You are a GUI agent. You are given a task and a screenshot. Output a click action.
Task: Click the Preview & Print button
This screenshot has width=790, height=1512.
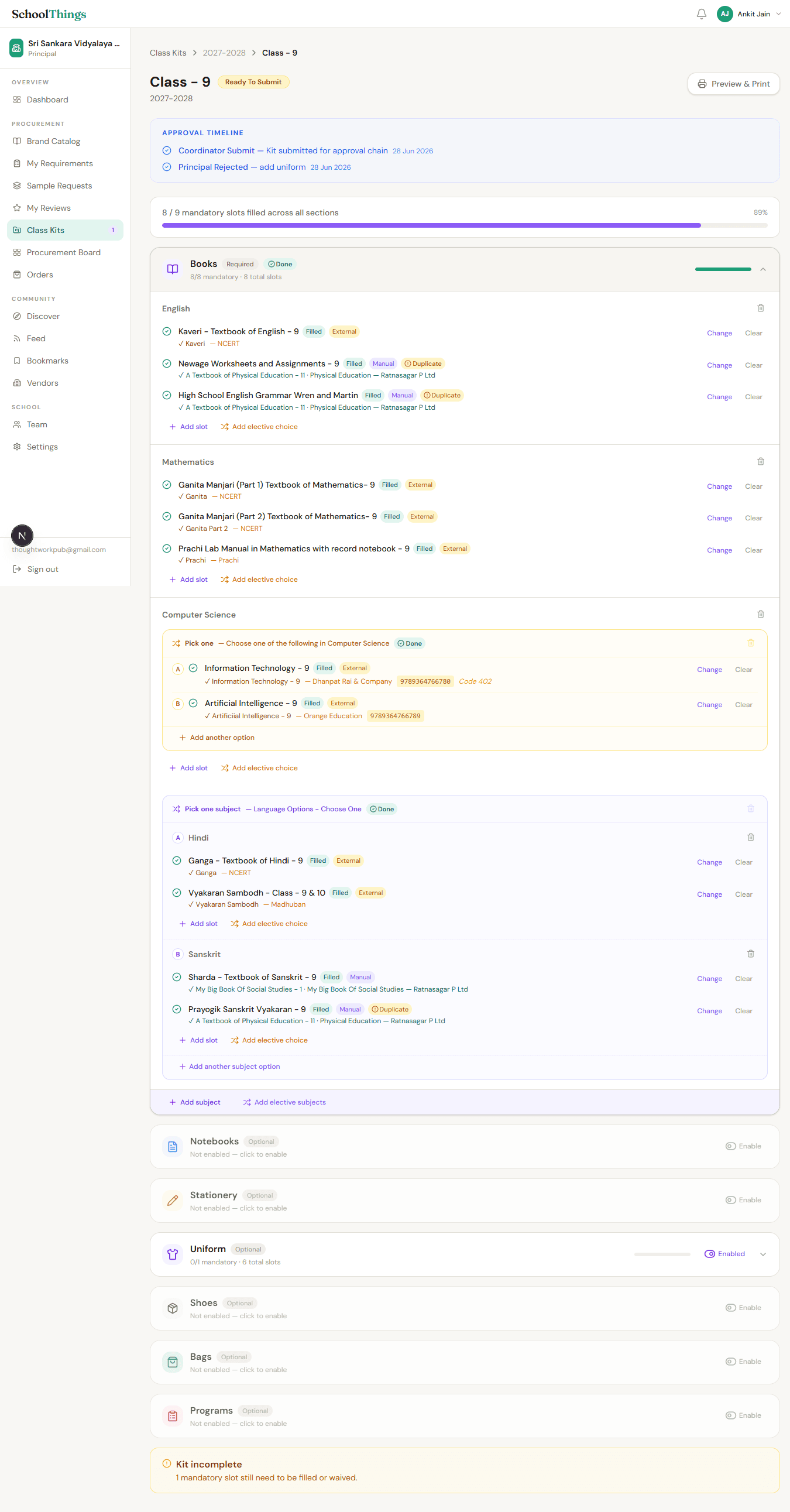[x=734, y=84]
